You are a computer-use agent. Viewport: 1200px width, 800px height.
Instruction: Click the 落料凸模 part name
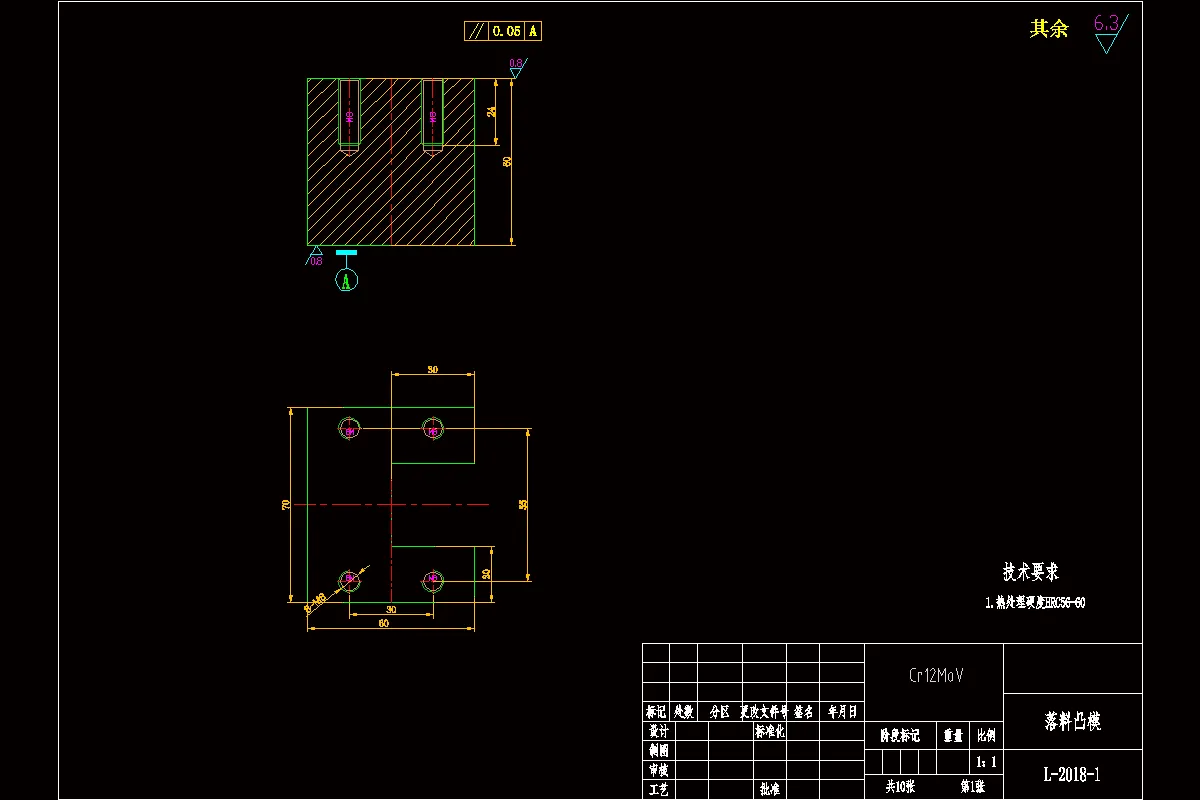point(1073,721)
